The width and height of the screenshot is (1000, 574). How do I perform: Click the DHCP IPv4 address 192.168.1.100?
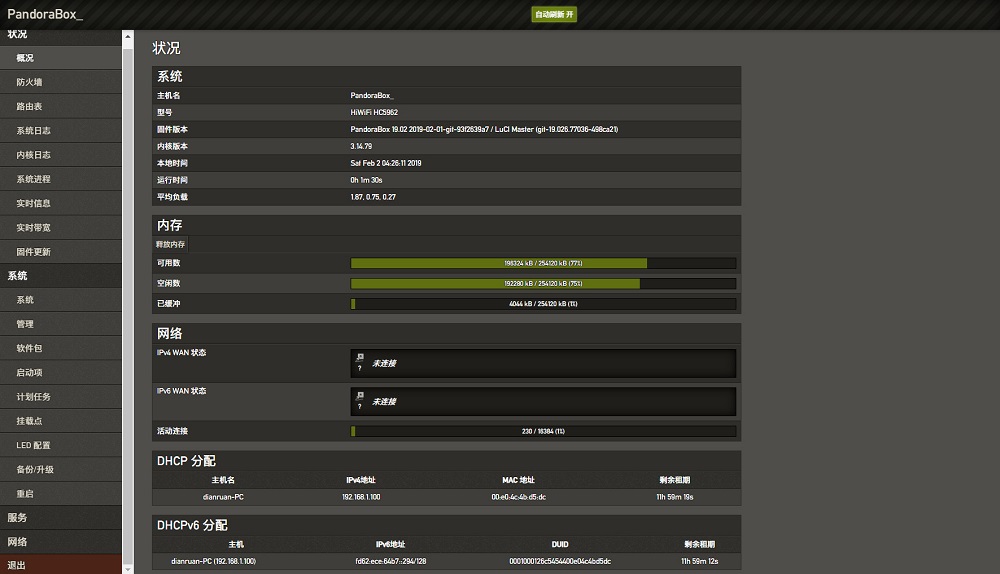coord(361,497)
